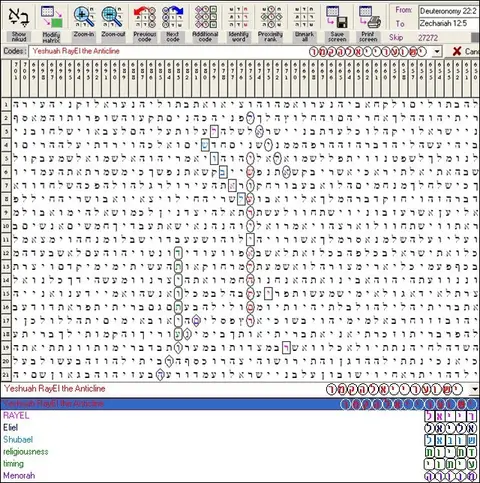Click row number 11 header
The width and height of the screenshot is (480, 483).
click(x=6, y=240)
